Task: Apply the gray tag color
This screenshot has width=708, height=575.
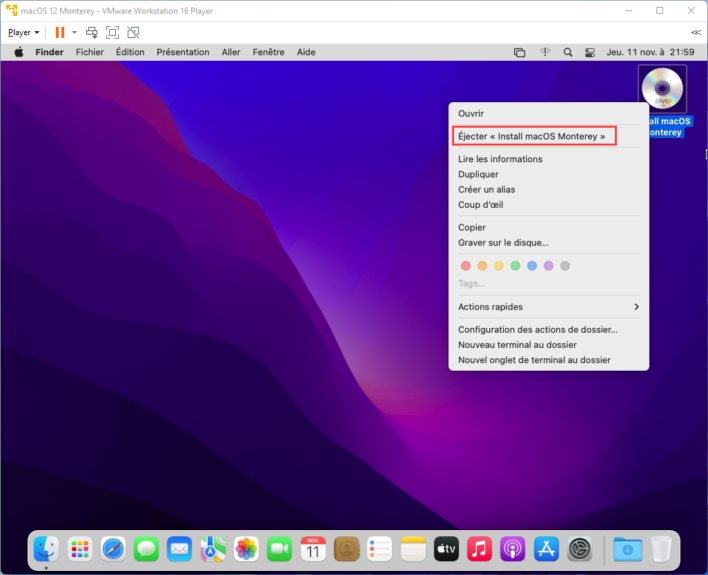Action: (x=565, y=266)
